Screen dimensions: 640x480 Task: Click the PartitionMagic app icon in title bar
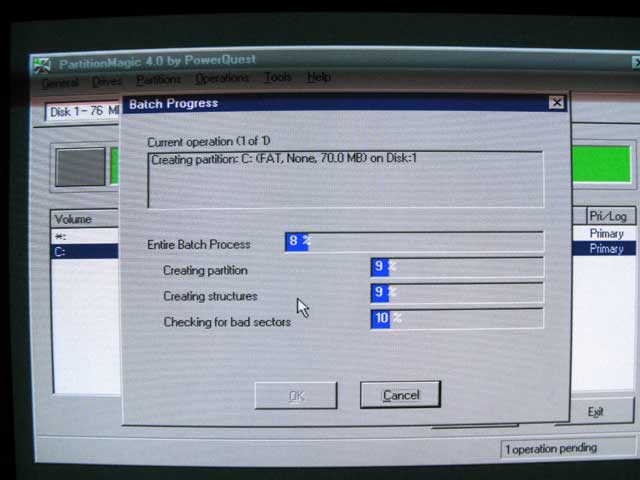(42, 65)
